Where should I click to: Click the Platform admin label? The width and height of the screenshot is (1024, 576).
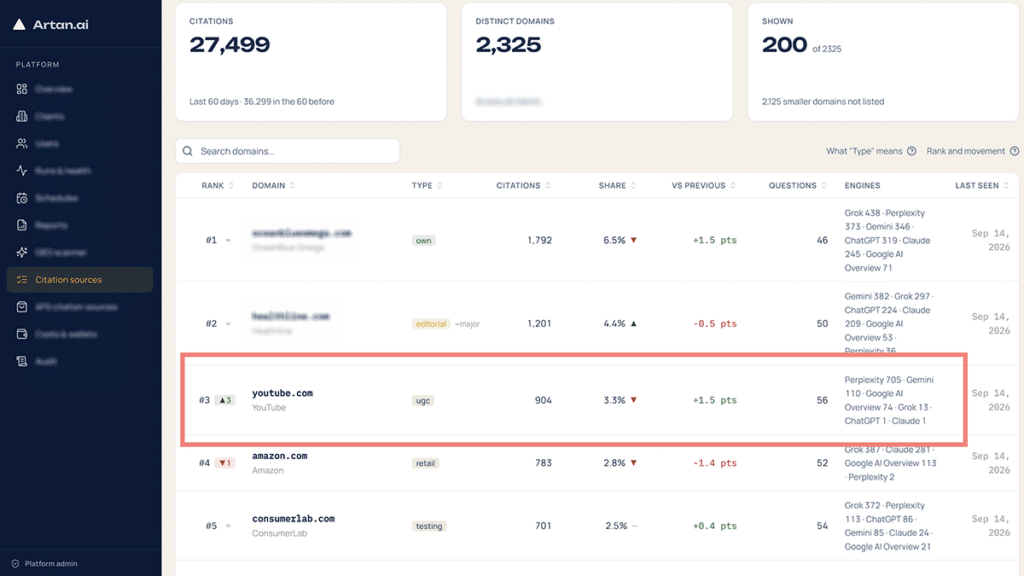(x=51, y=564)
